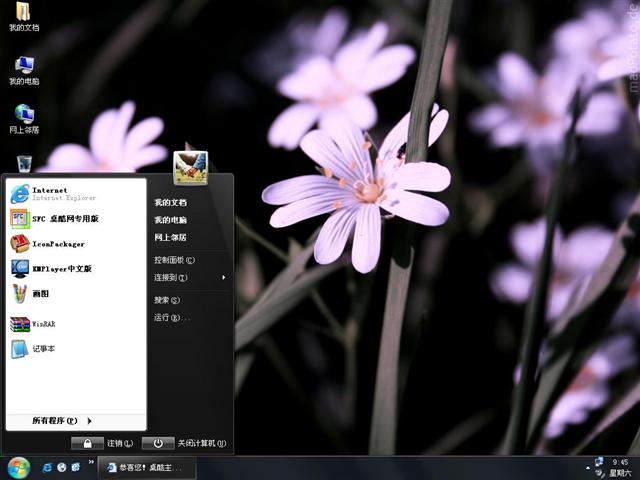This screenshot has height=480, width=640.
Task: Click the power icon shutdown button
Action: (158, 443)
